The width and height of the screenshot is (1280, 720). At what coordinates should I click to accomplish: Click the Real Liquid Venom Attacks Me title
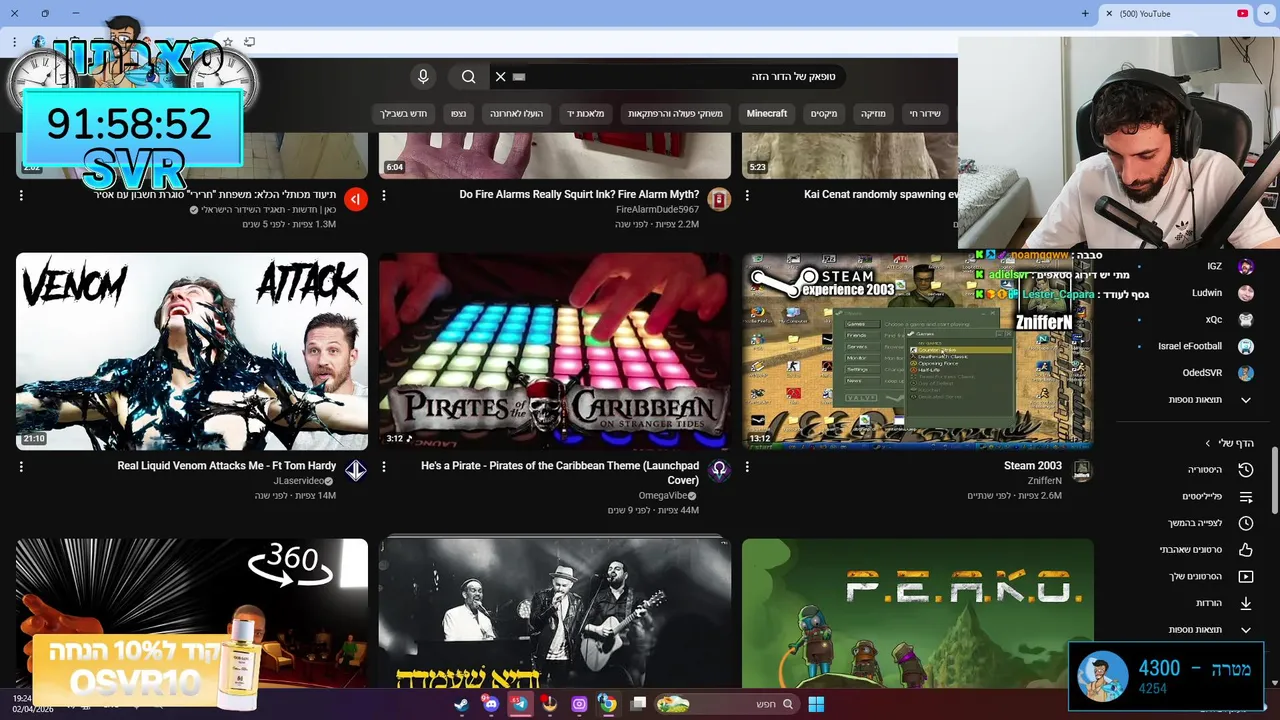pos(227,466)
